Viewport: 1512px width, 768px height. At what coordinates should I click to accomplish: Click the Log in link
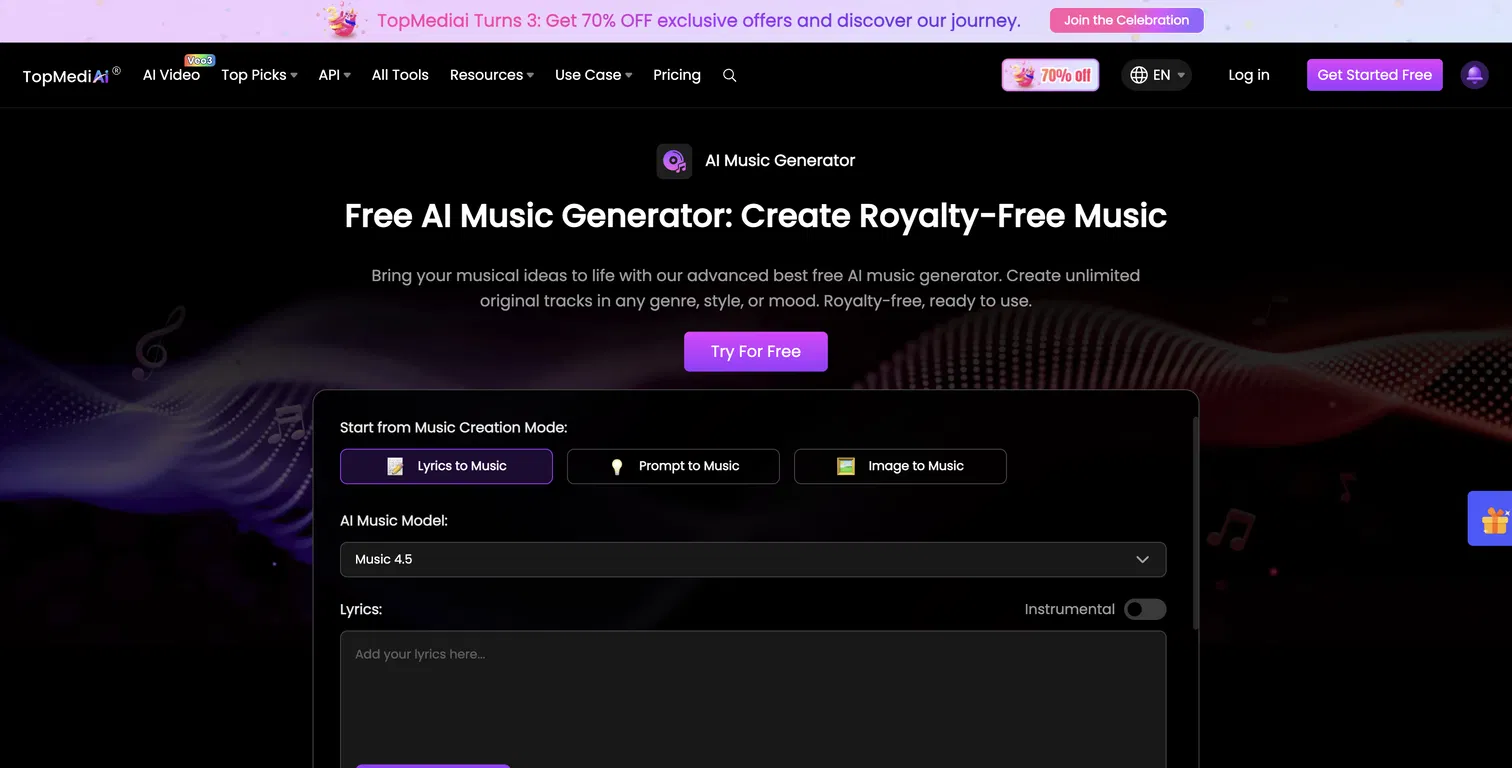coord(1249,75)
